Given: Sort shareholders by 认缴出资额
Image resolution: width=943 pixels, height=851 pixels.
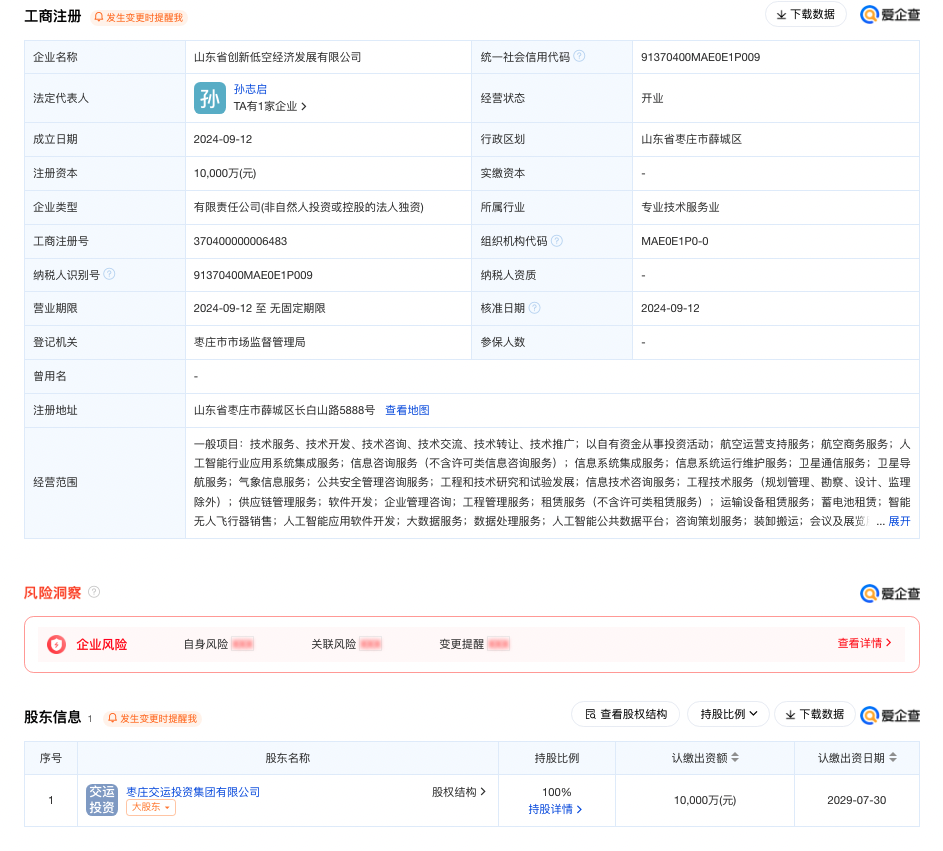Looking at the screenshot, I should click(x=735, y=758).
